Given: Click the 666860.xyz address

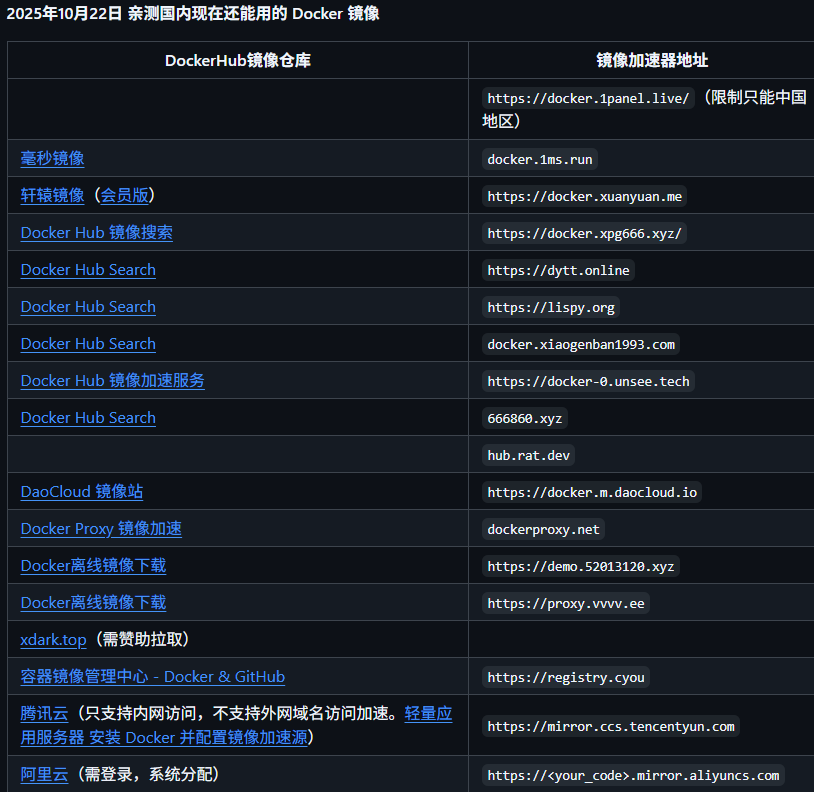Looking at the screenshot, I should click(x=525, y=418).
